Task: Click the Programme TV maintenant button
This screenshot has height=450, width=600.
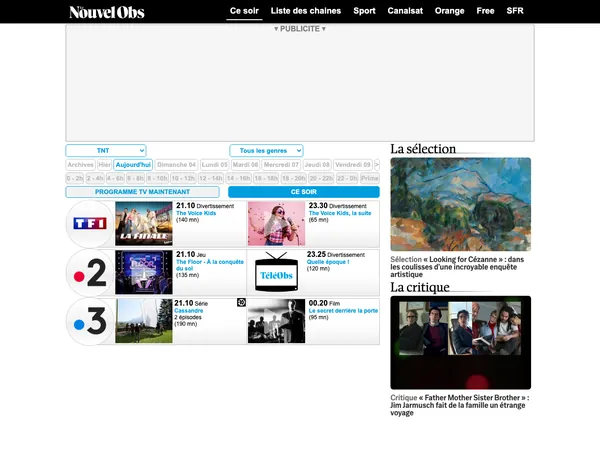Action: [142, 192]
